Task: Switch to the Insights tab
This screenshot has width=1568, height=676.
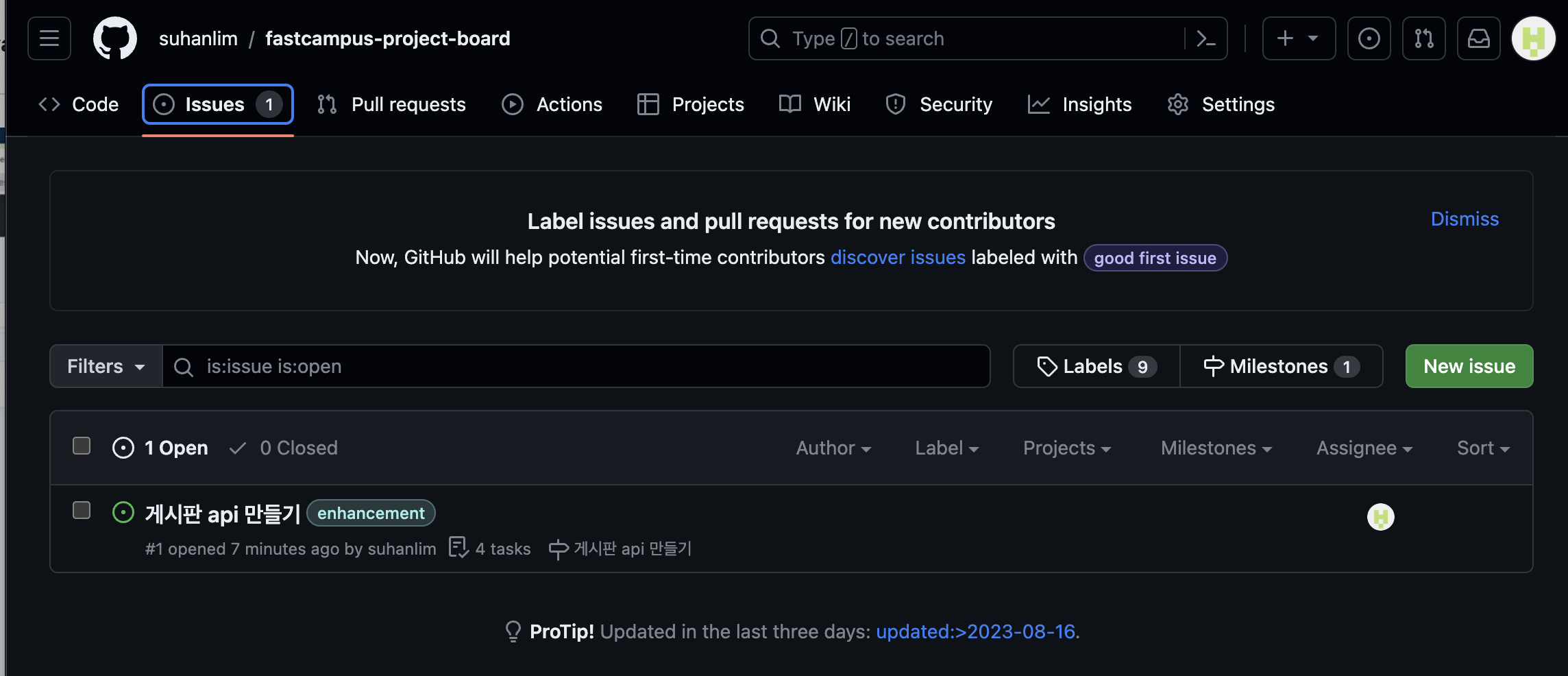Action: click(1080, 104)
